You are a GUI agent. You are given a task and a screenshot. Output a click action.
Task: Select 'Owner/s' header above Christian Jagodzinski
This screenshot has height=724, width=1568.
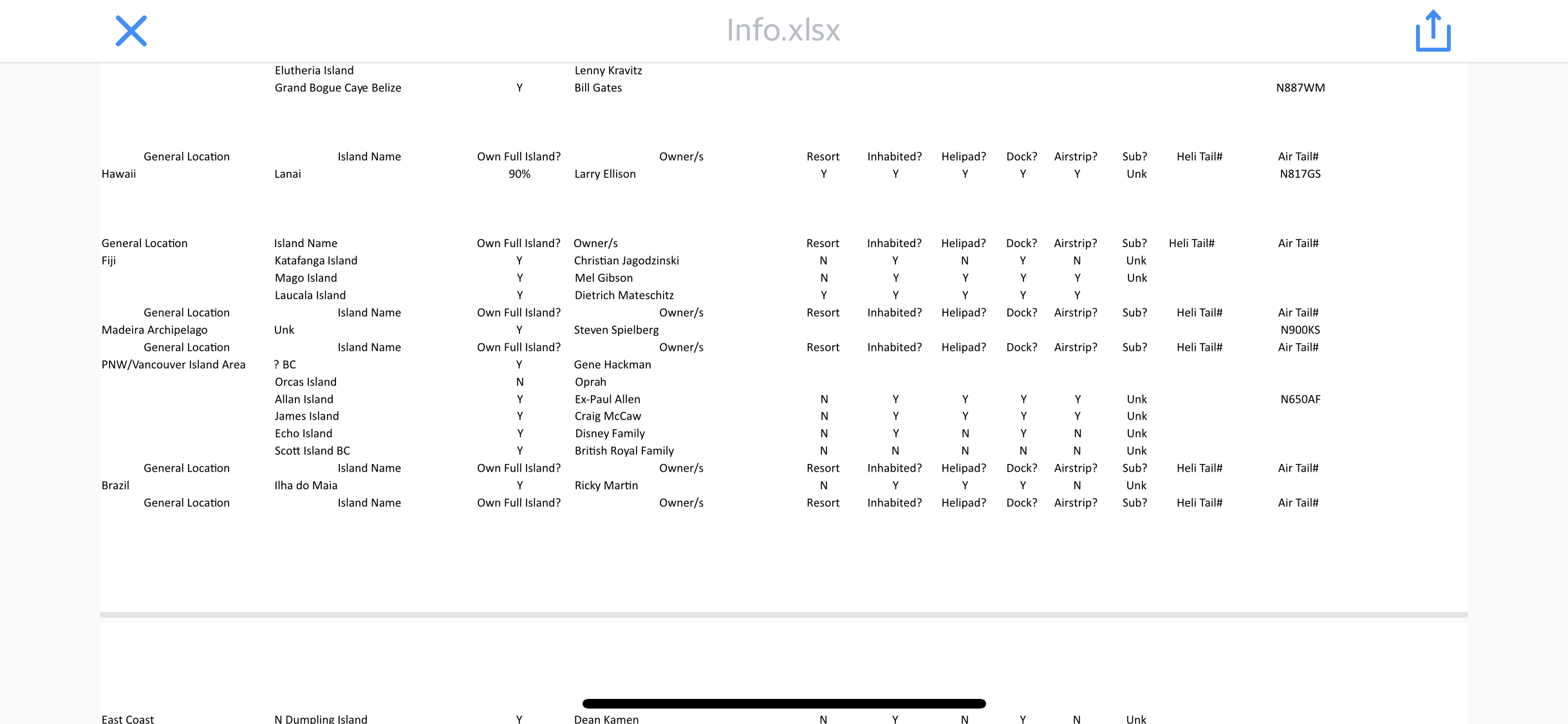point(595,243)
